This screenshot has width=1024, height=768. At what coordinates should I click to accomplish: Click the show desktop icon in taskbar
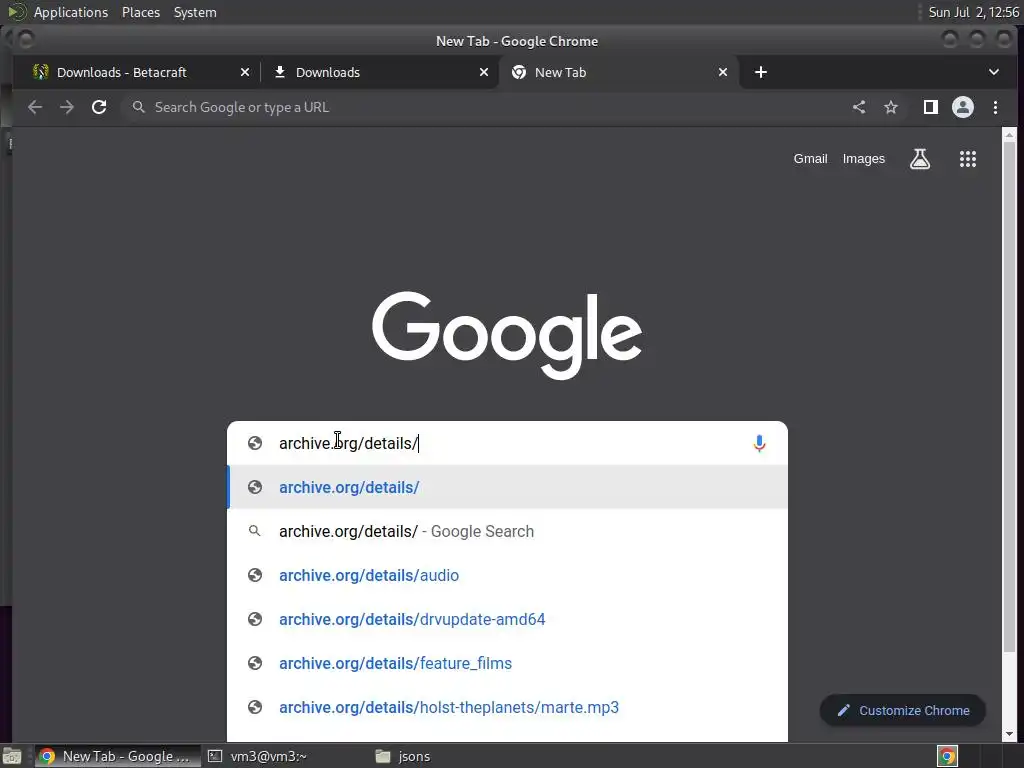coord(12,756)
